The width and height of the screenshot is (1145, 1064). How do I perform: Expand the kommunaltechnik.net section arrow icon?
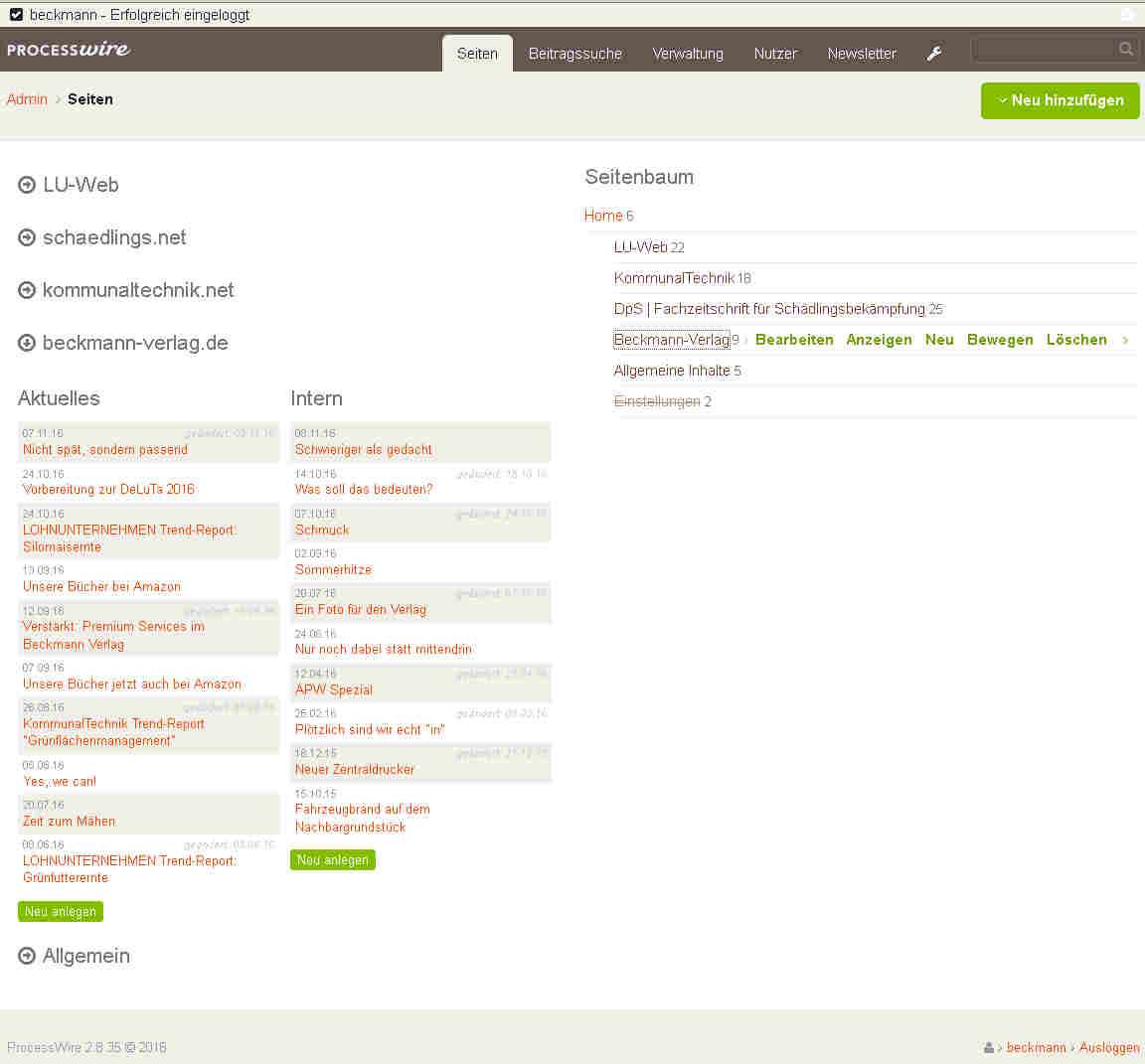[x=26, y=290]
